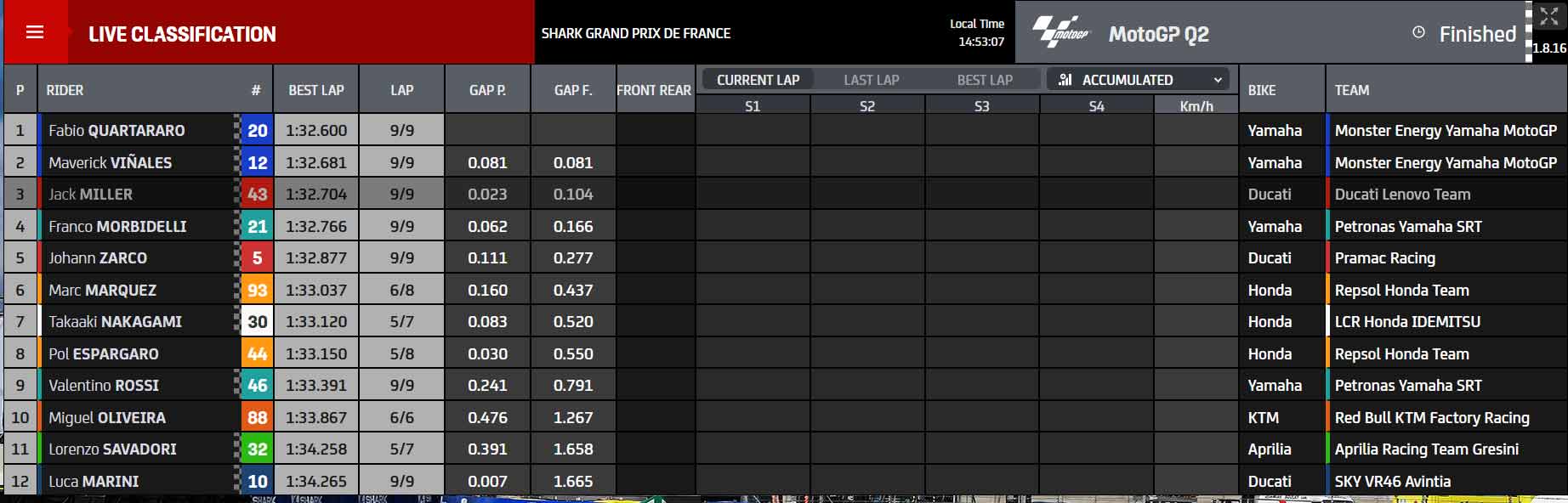1568x503 pixels.
Task: Click the P position column header
Action: [20, 89]
